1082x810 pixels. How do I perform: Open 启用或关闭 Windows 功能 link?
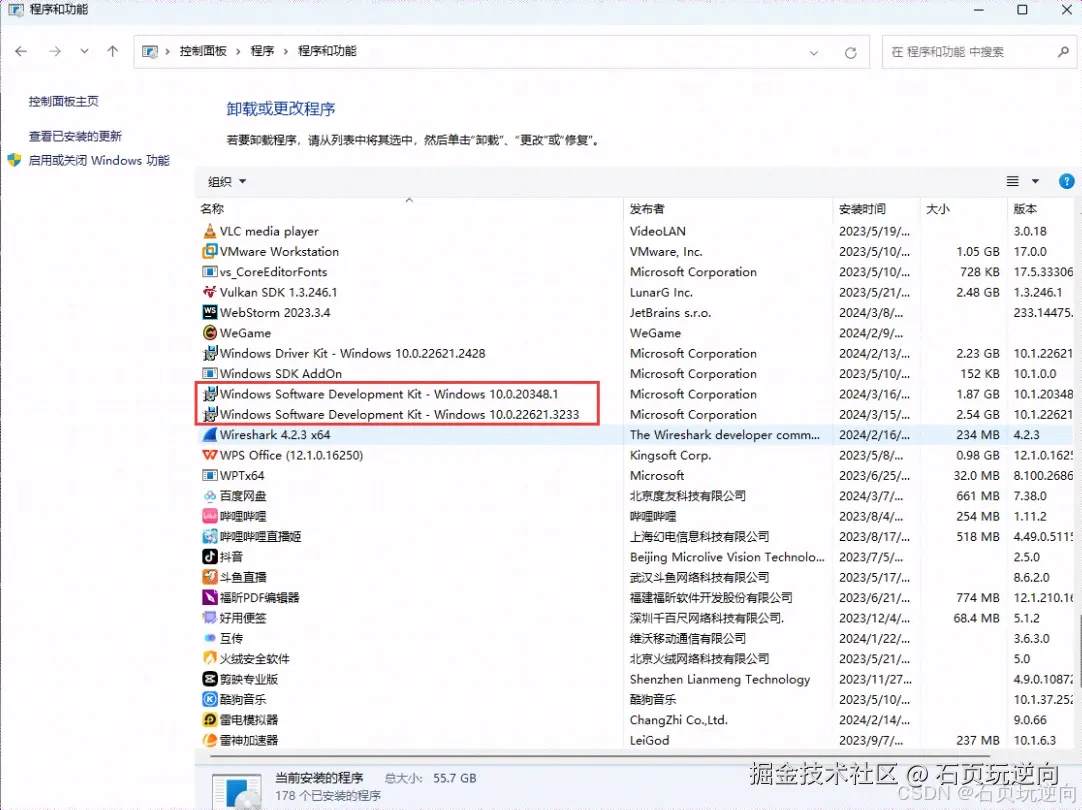[x=99, y=160]
